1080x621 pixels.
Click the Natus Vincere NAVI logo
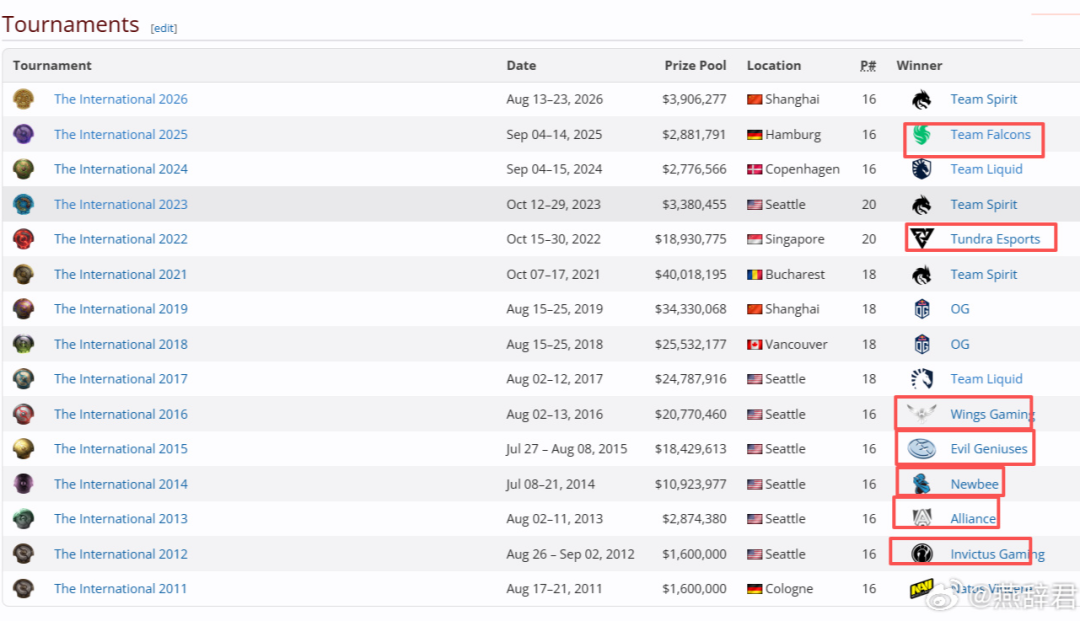point(922,589)
